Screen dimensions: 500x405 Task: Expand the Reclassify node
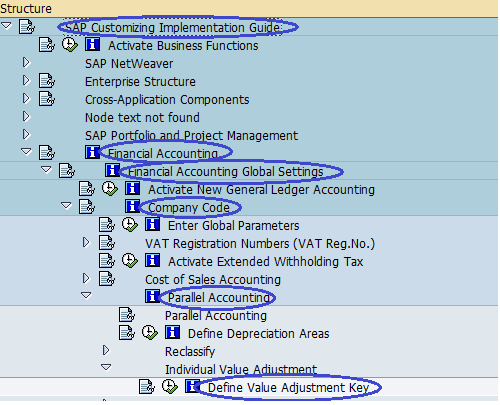(106, 350)
